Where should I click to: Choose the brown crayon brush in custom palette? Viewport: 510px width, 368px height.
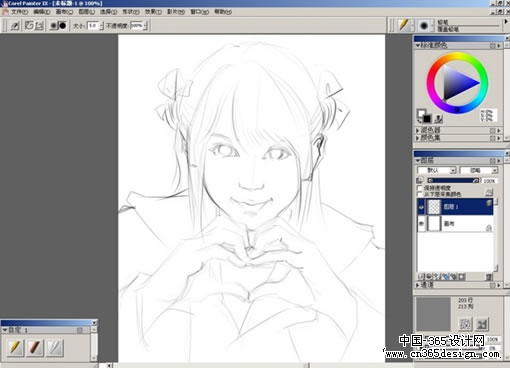point(35,347)
